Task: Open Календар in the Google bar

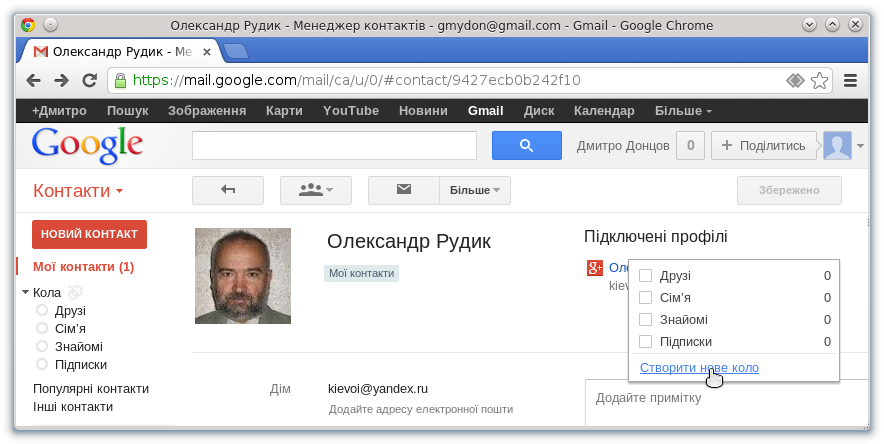Action: point(604,111)
